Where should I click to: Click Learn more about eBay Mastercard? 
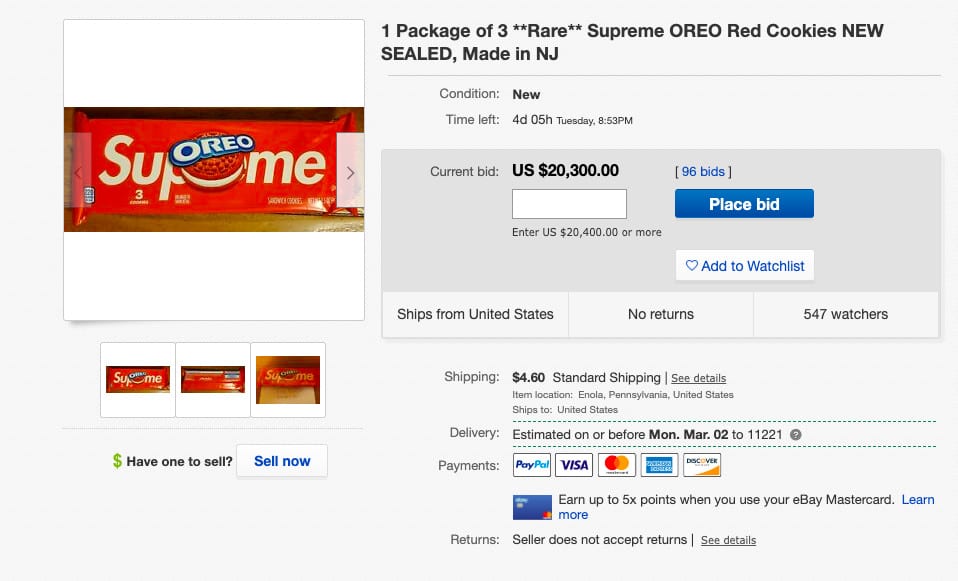[x=917, y=499]
